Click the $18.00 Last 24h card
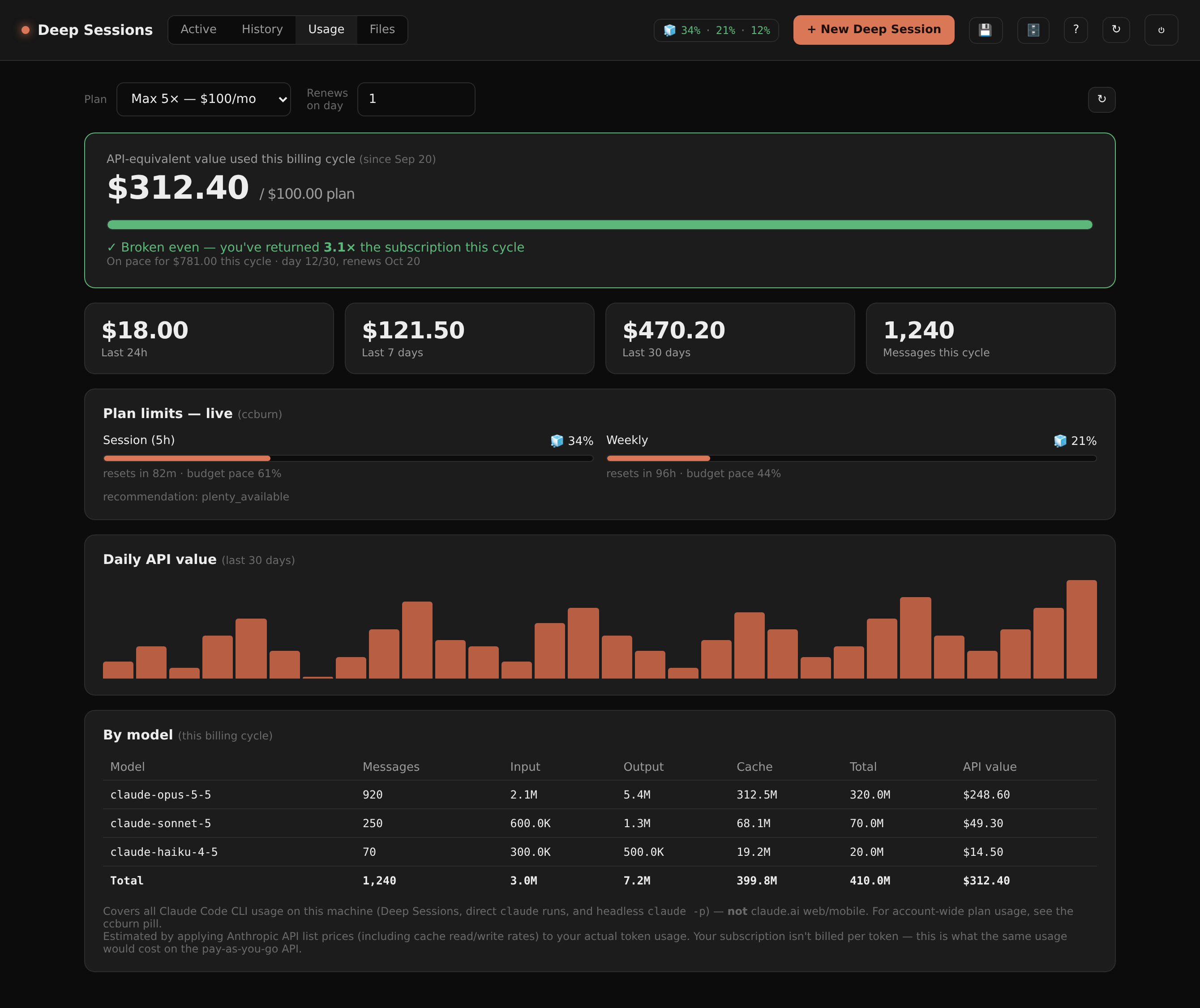Image resolution: width=1200 pixels, height=1008 pixels. [x=209, y=338]
